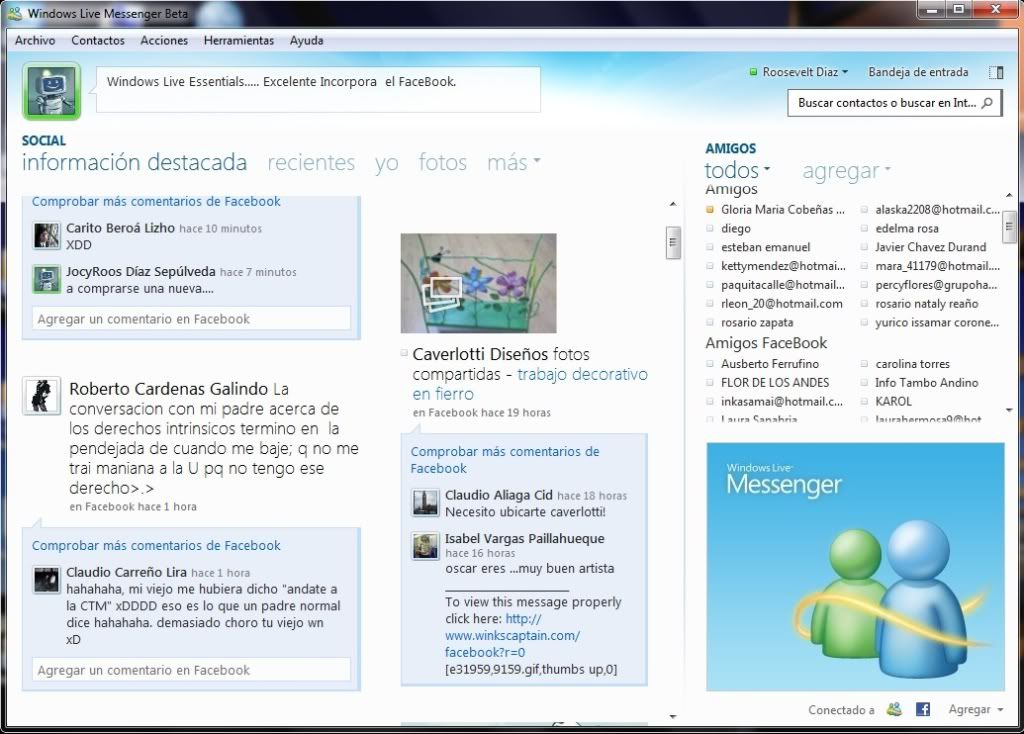Open the name 'Caverlotti Diseños'

pos(480,355)
